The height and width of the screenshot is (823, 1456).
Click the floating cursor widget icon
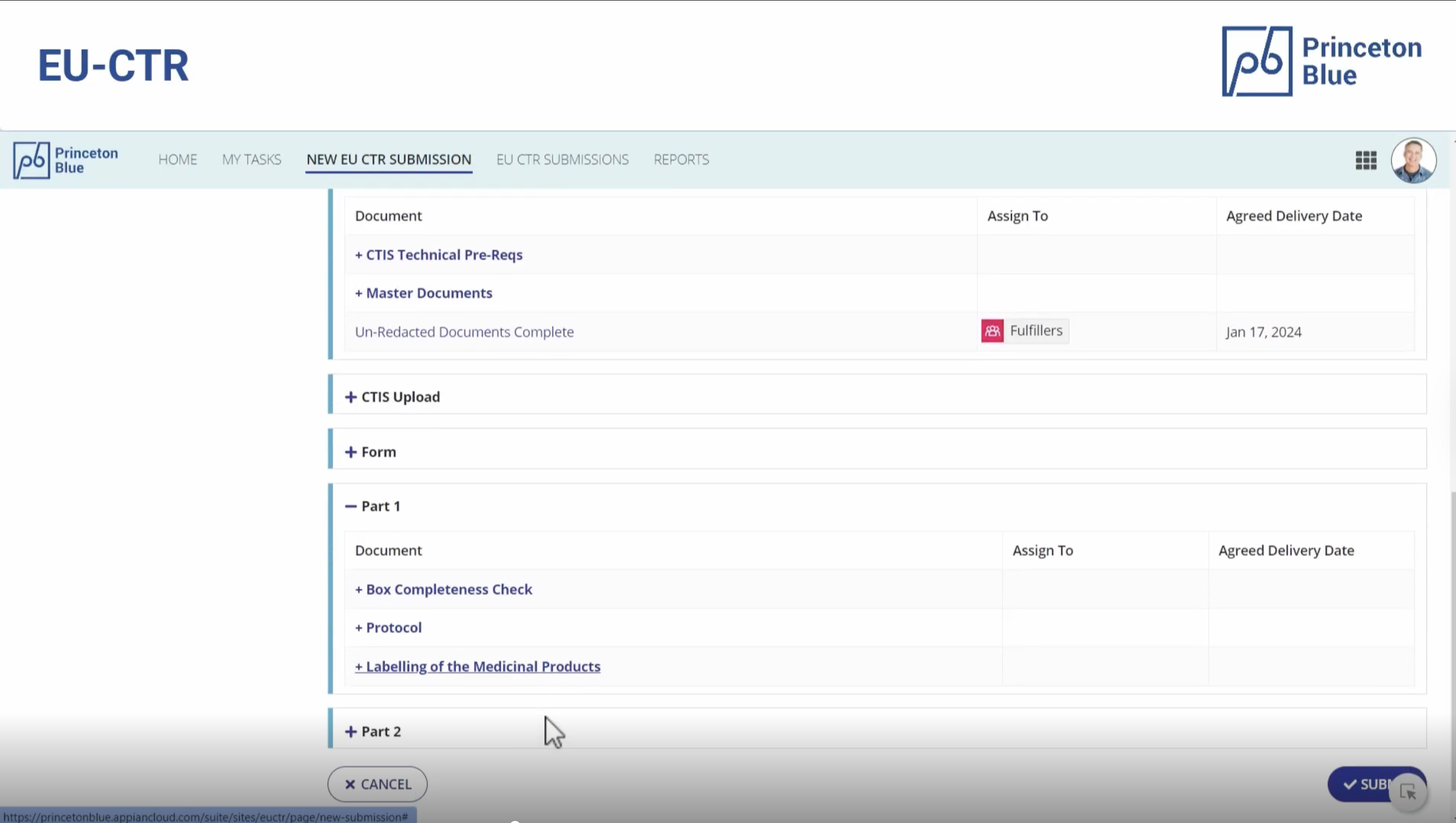coord(1409,792)
